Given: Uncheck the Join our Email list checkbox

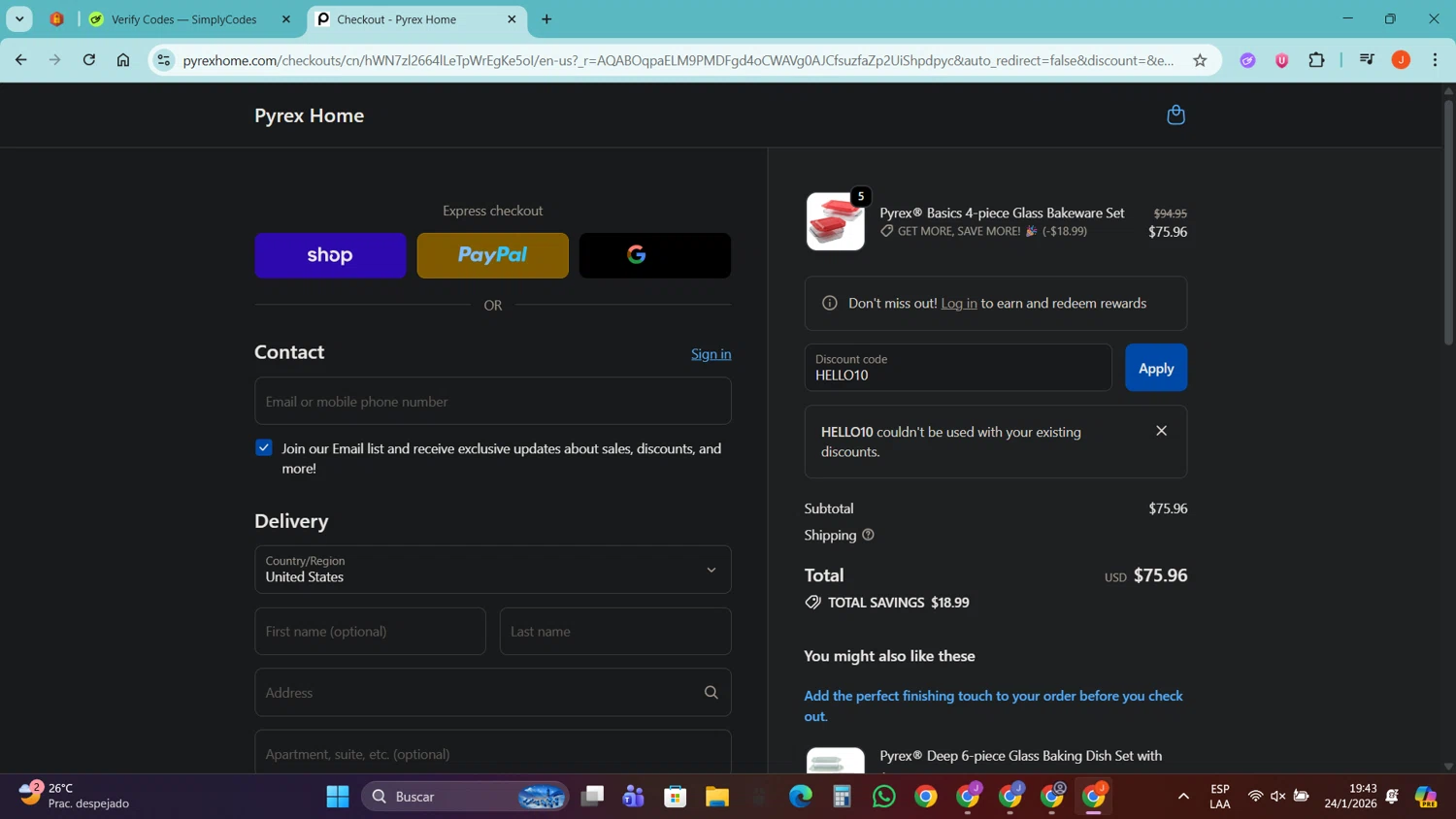Looking at the screenshot, I should tap(264, 447).
